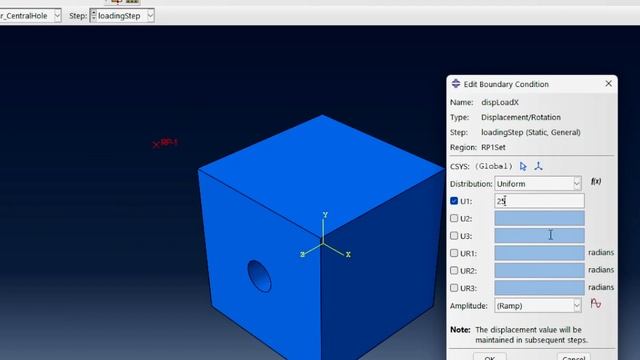
Task: Cancel the boundary condition edit
Action: (x=573, y=357)
